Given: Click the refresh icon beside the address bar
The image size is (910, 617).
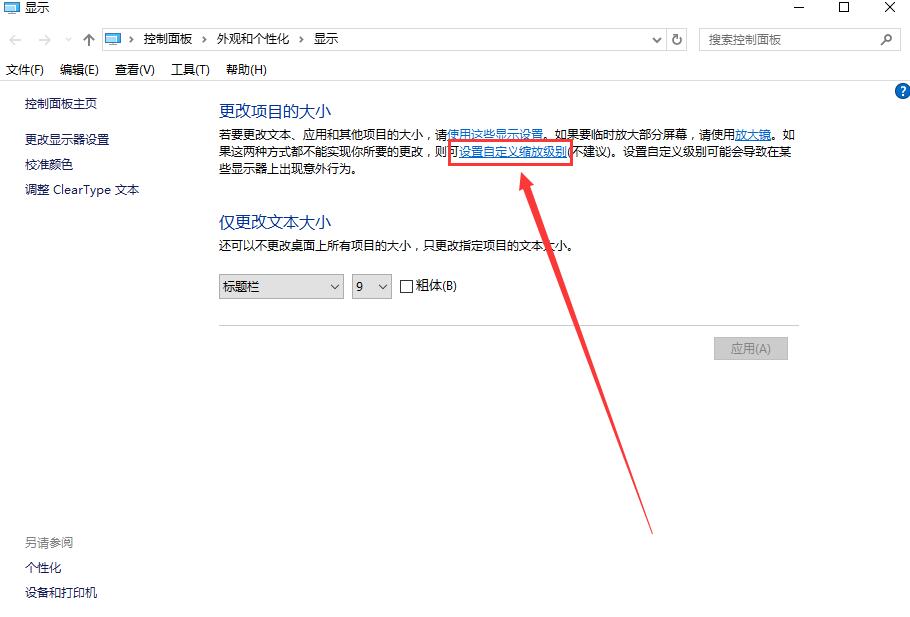Looking at the screenshot, I should (676, 40).
